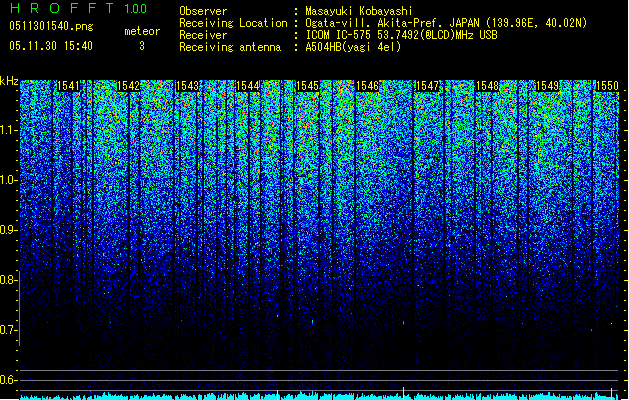The height and width of the screenshot is (400, 629).
Task: Click the 'Observer' field label
Action: click(x=203, y=11)
